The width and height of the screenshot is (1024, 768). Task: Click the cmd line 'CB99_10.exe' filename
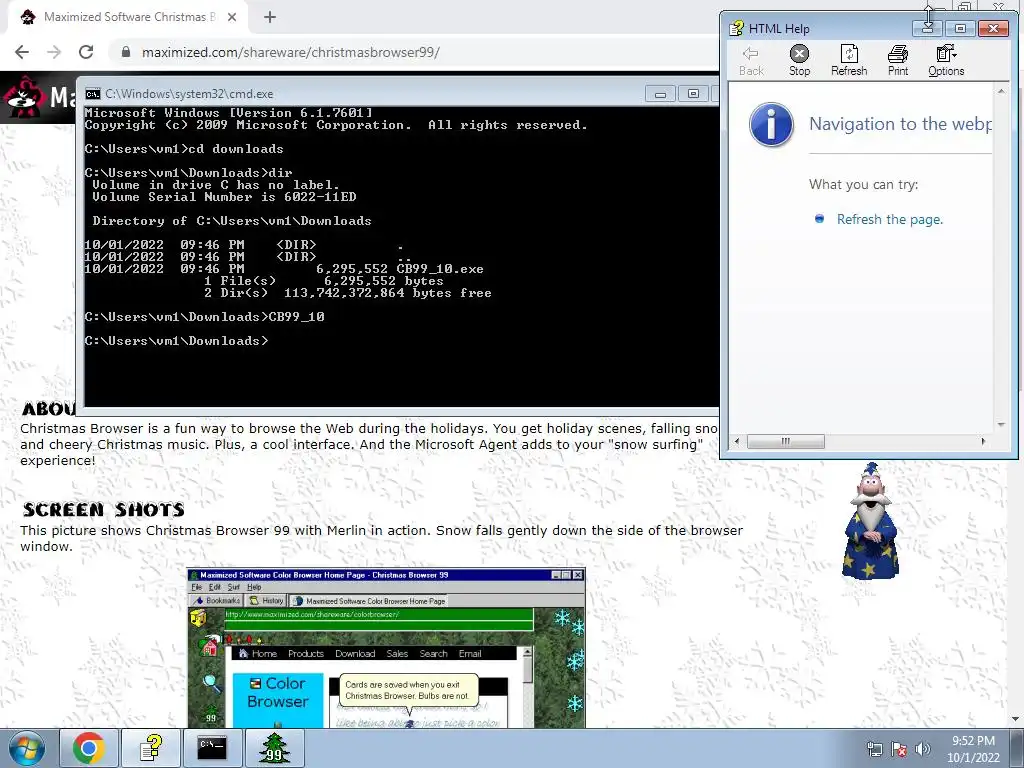pos(440,269)
